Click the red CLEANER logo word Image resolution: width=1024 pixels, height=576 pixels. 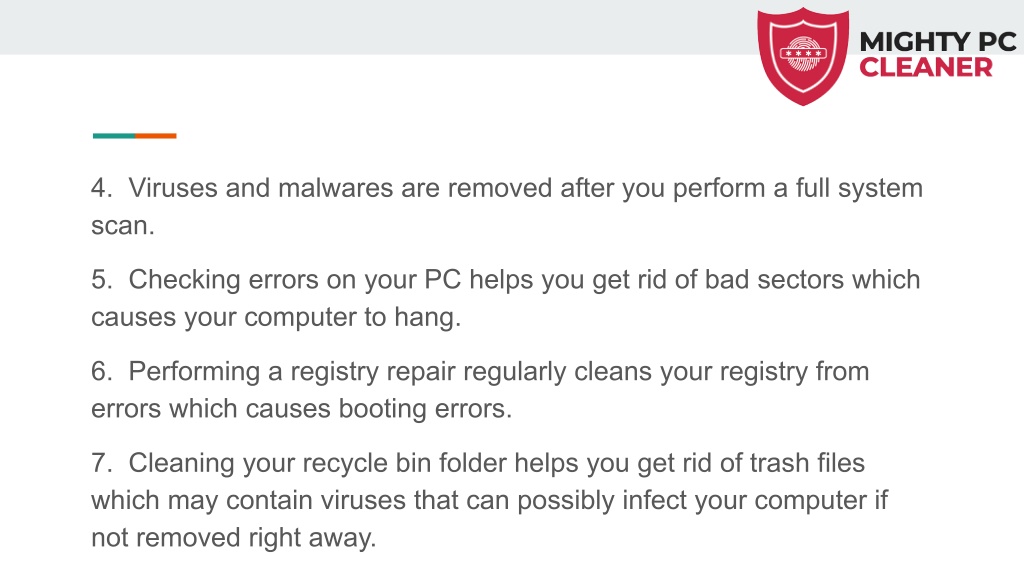click(x=925, y=67)
